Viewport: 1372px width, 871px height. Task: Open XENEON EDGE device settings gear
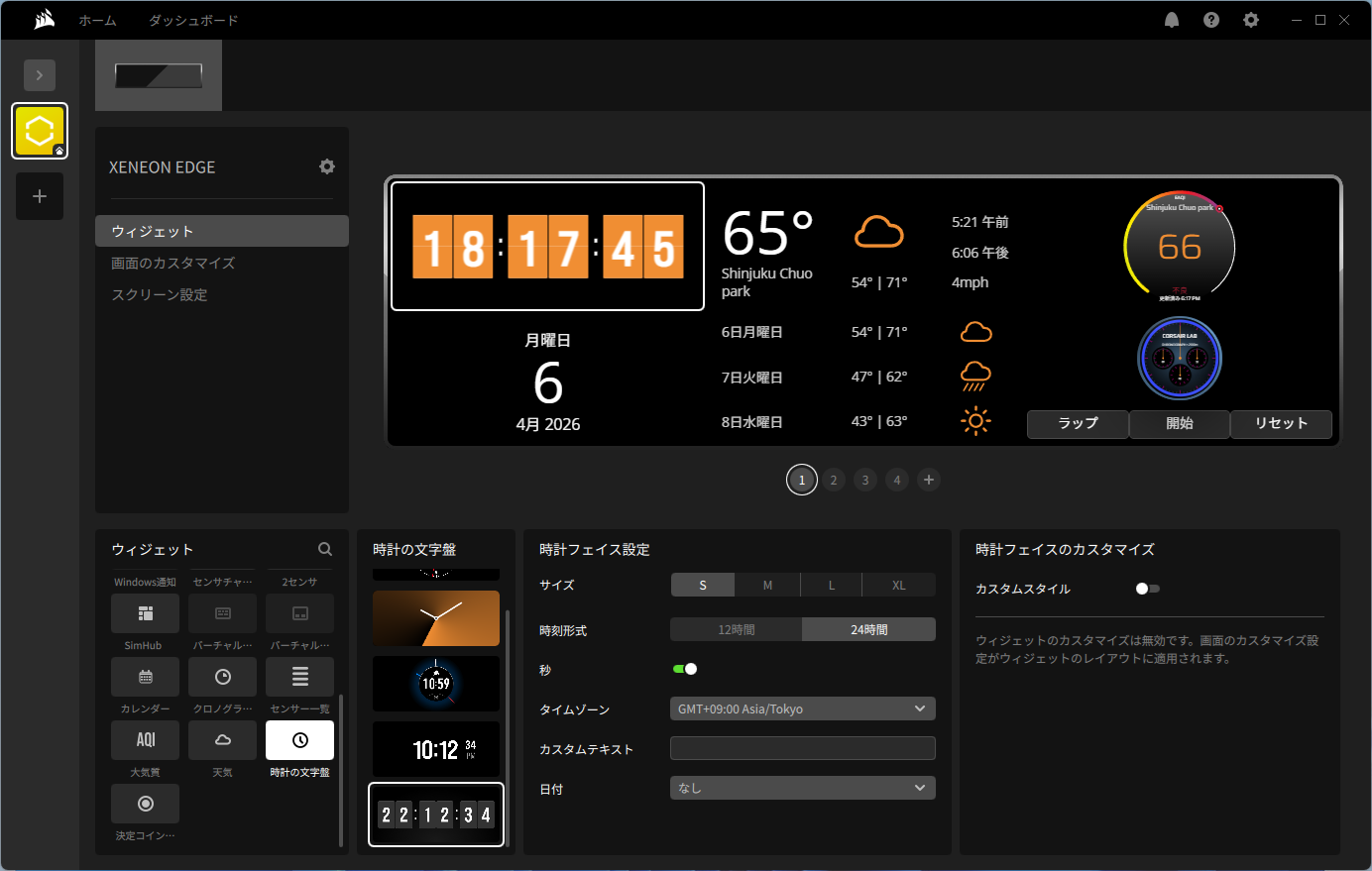[327, 166]
